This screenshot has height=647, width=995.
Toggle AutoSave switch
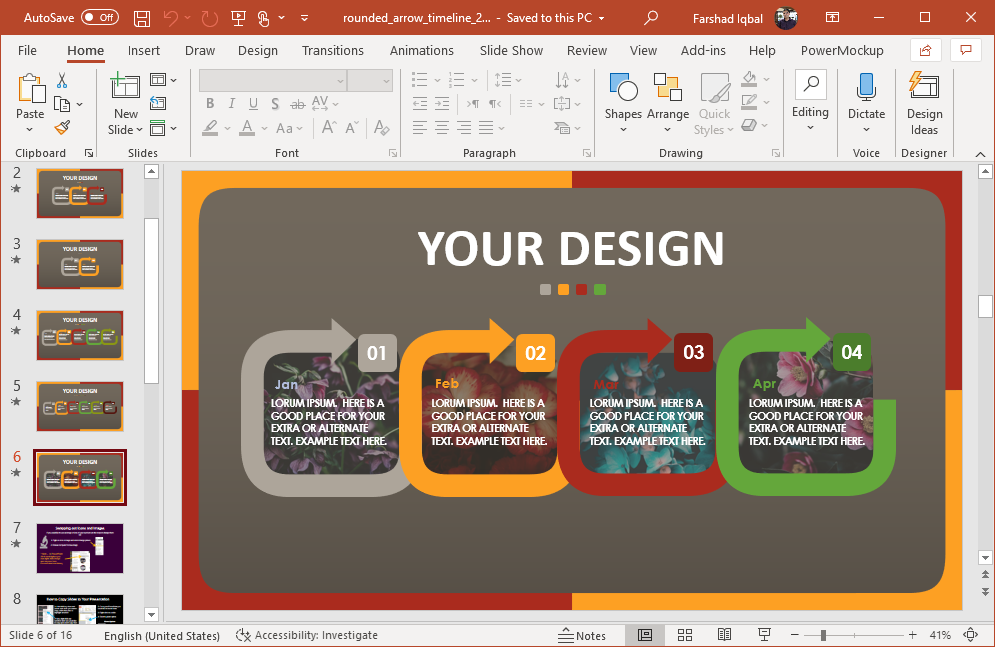pos(100,18)
